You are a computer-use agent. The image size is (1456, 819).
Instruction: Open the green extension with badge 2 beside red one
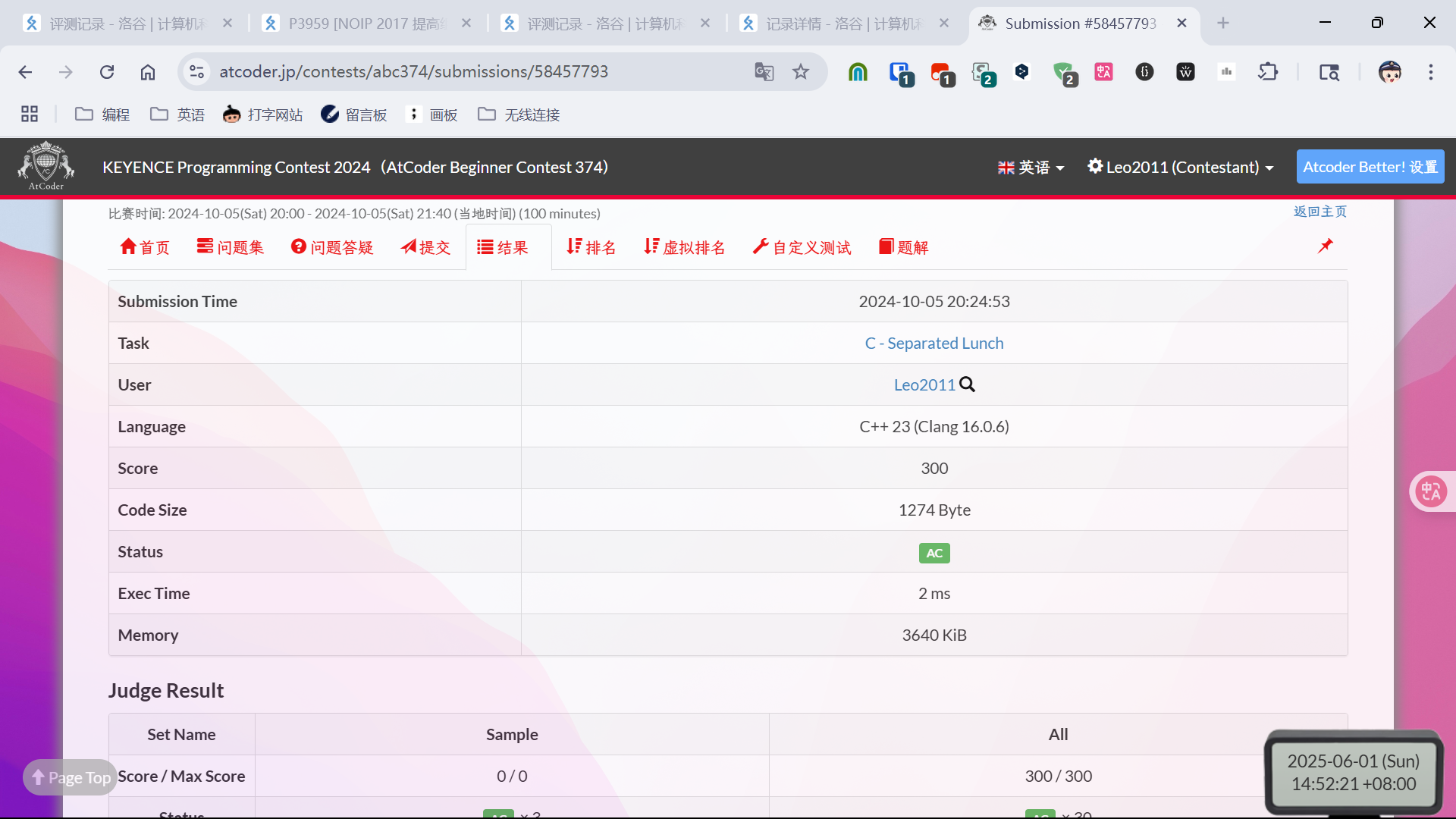pyautogui.click(x=983, y=73)
